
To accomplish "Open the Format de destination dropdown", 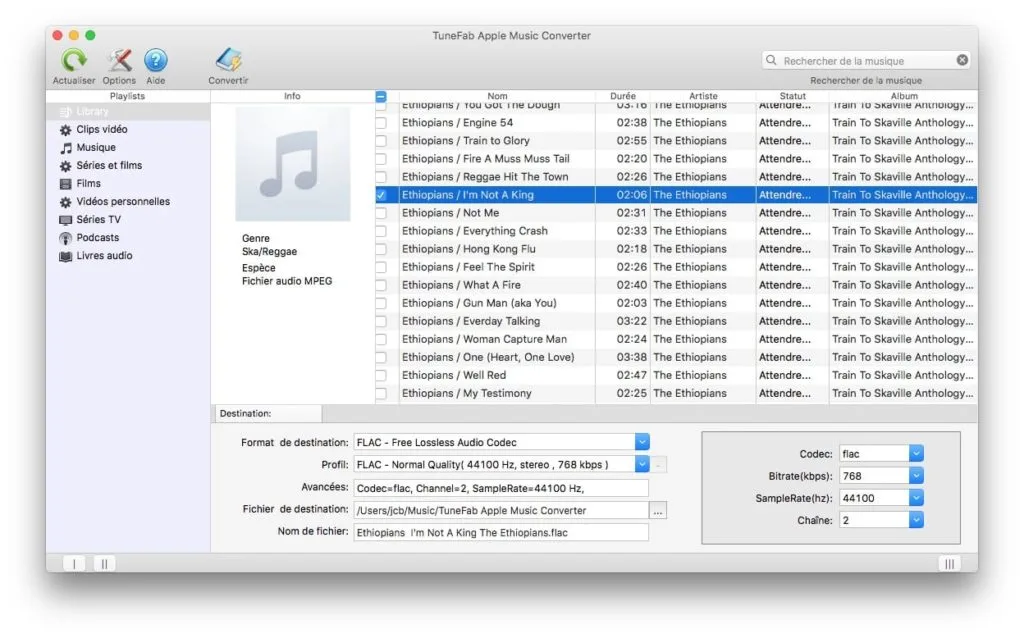I will pyautogui.click(x=641, y=441).
